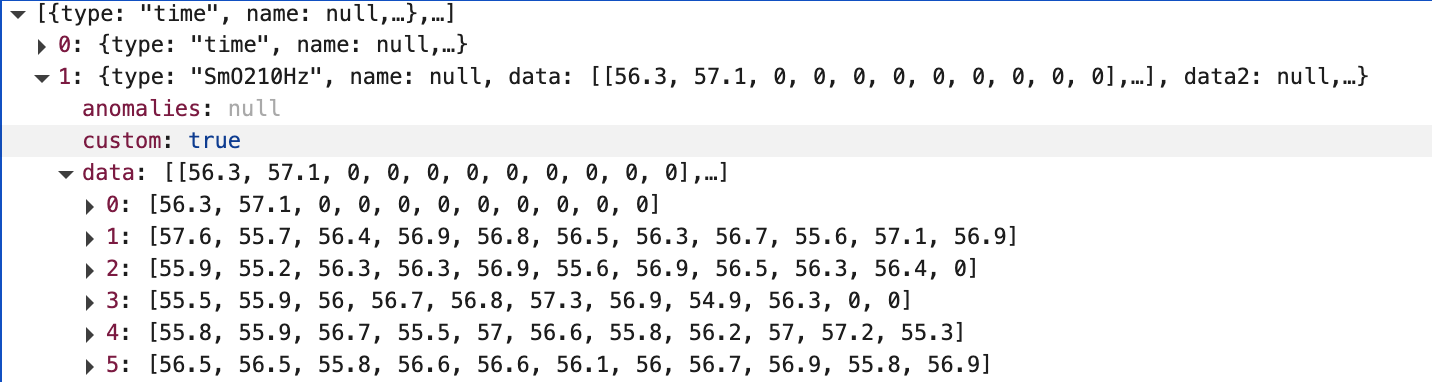1432x382 pixels.
Task: Expand the item 0 time object
Action: pos(42,45)
